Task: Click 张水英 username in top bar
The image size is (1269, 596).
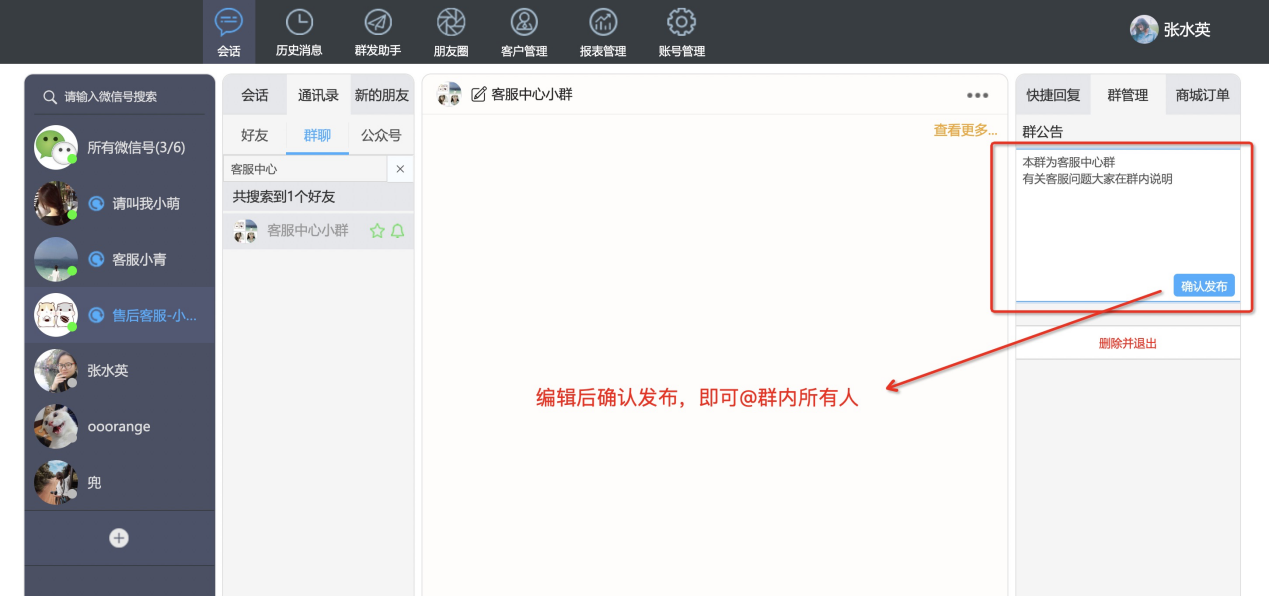Action: (x=1187, y=30)
